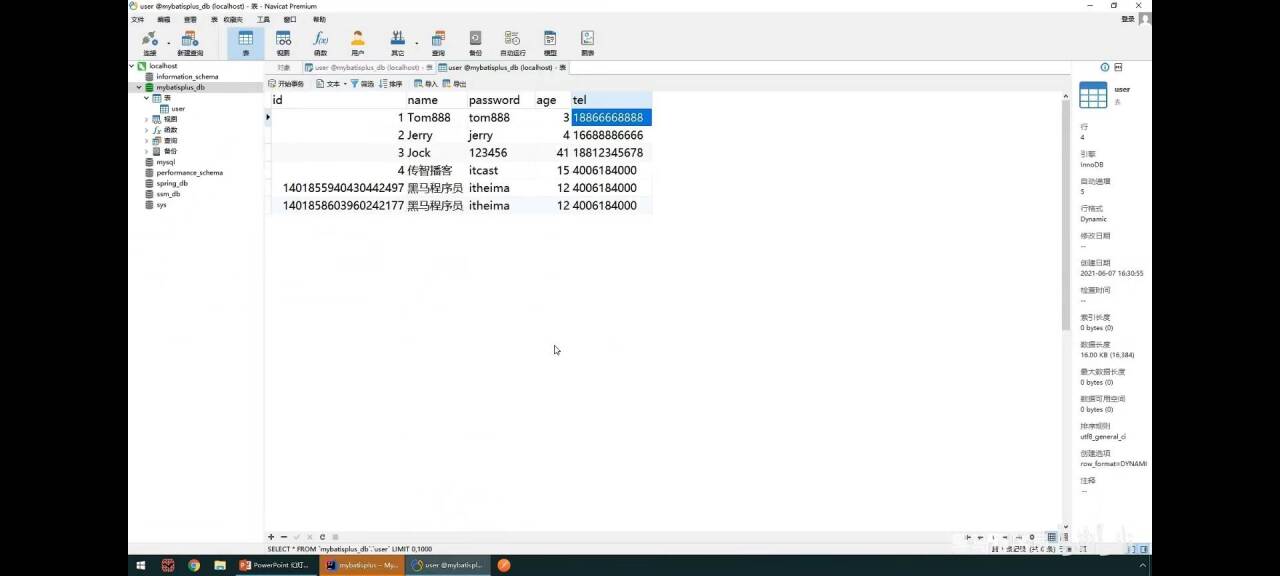Expand the Backups (备份) tree node
Viewport: 1280px width, 576px height.
(146, 151)
